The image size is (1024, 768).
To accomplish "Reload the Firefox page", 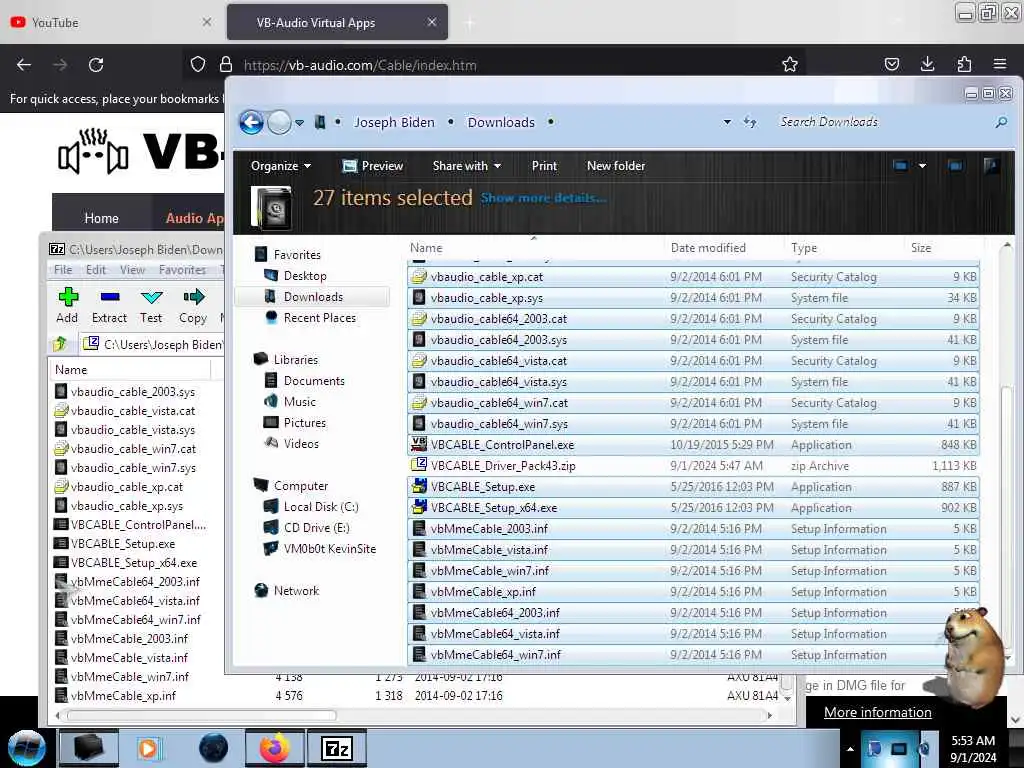I will [96, 65].
